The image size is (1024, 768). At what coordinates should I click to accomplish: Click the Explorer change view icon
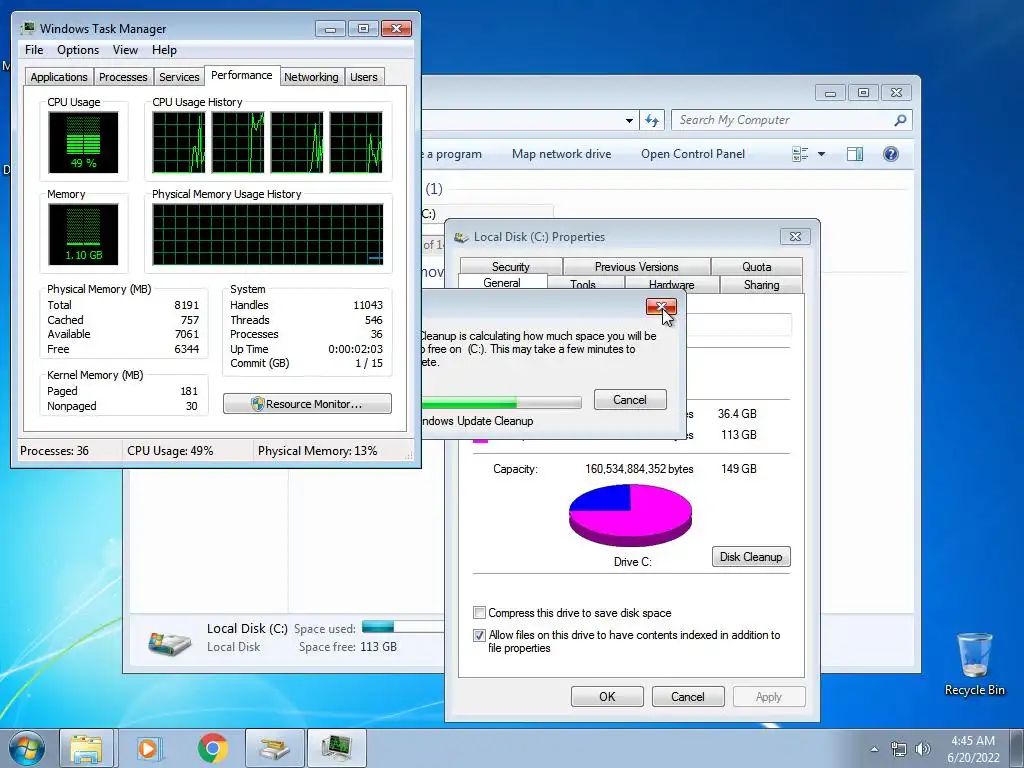click(800, 154)
